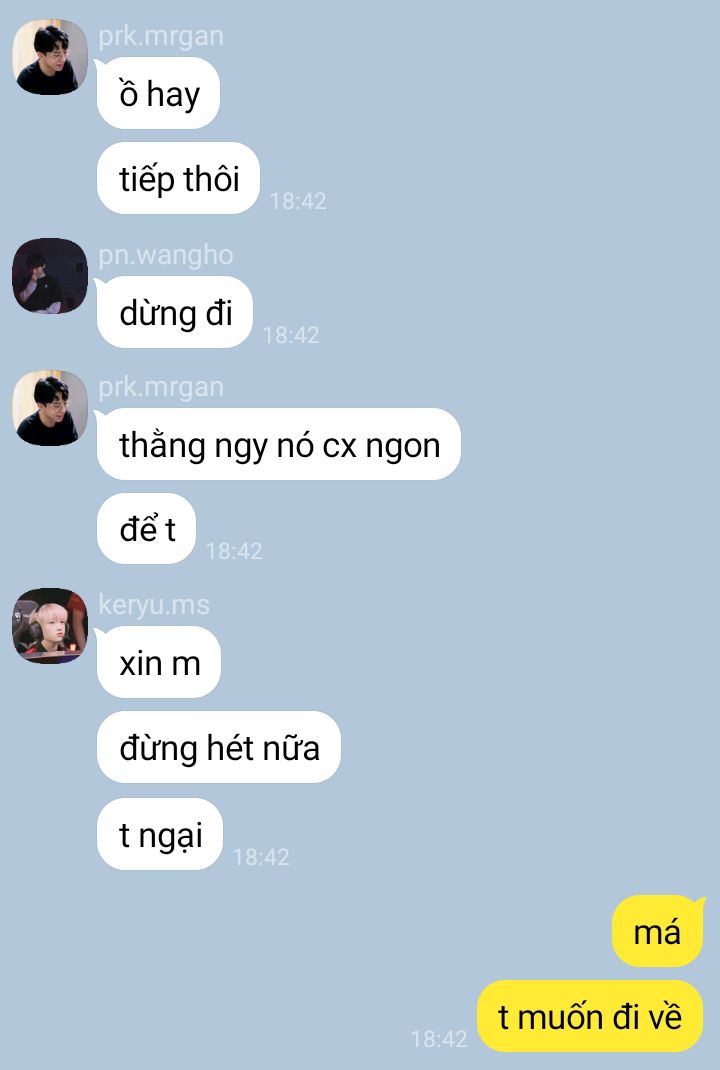Select the "ồ hay" message bubble
Viewport: 720px width, 1070px height.
click(x=158, y=93)
